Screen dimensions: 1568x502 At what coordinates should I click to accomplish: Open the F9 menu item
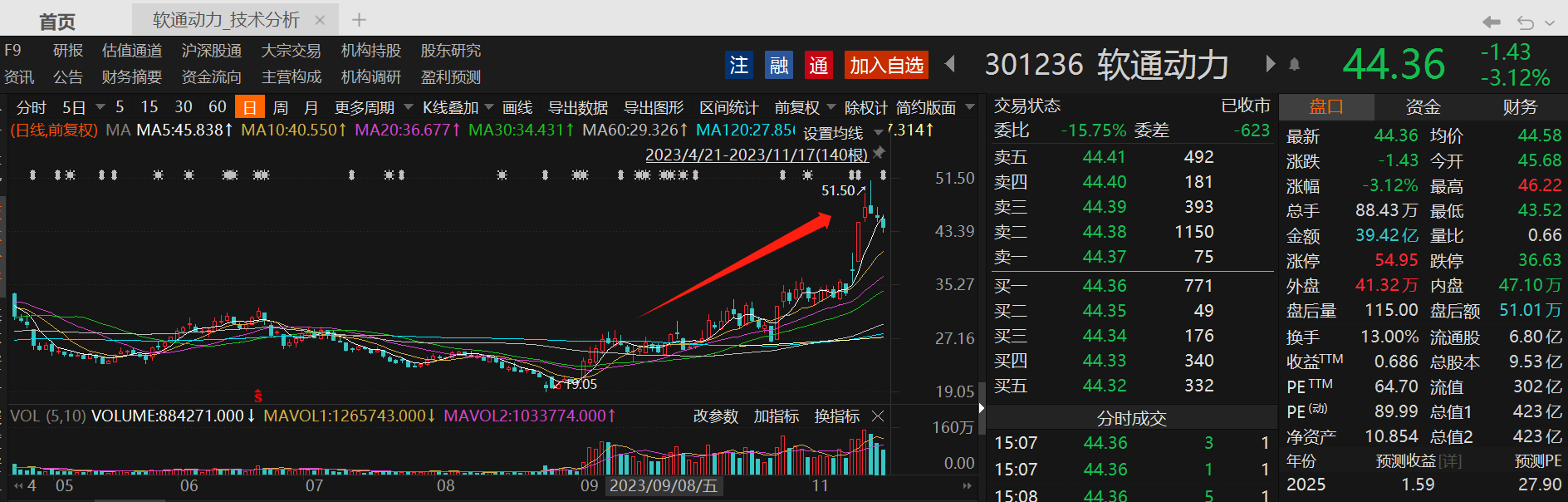[x=12, y=51]
